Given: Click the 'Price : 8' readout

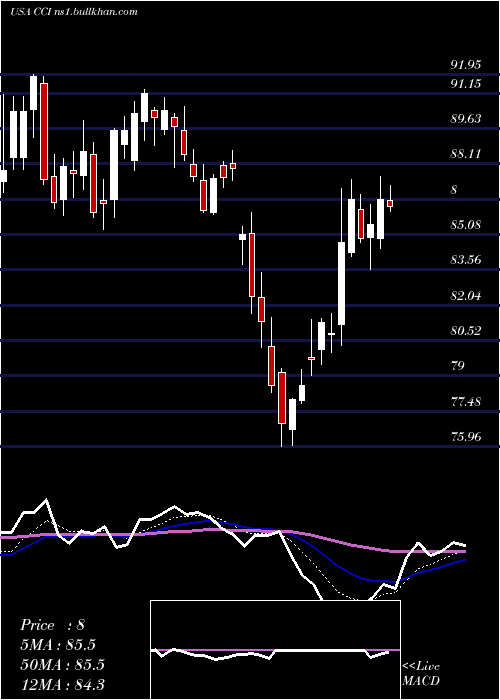Looking at the screenshot, I should pos(52,625).
